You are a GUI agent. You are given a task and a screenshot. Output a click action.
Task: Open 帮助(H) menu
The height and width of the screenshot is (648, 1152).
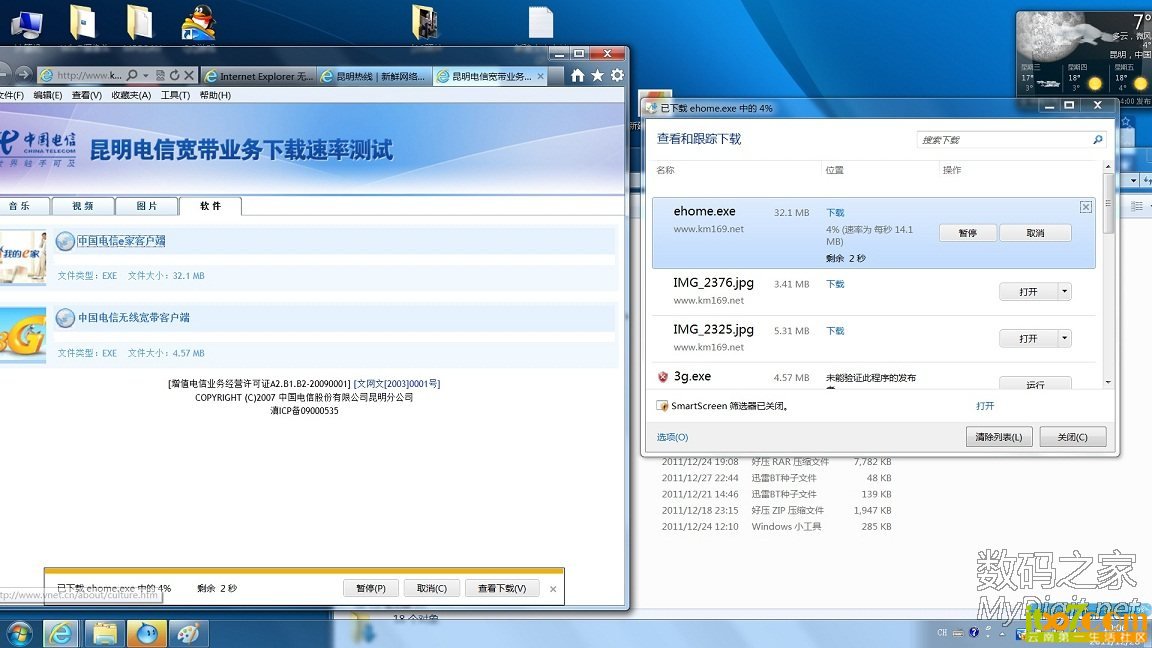(215, 96)
